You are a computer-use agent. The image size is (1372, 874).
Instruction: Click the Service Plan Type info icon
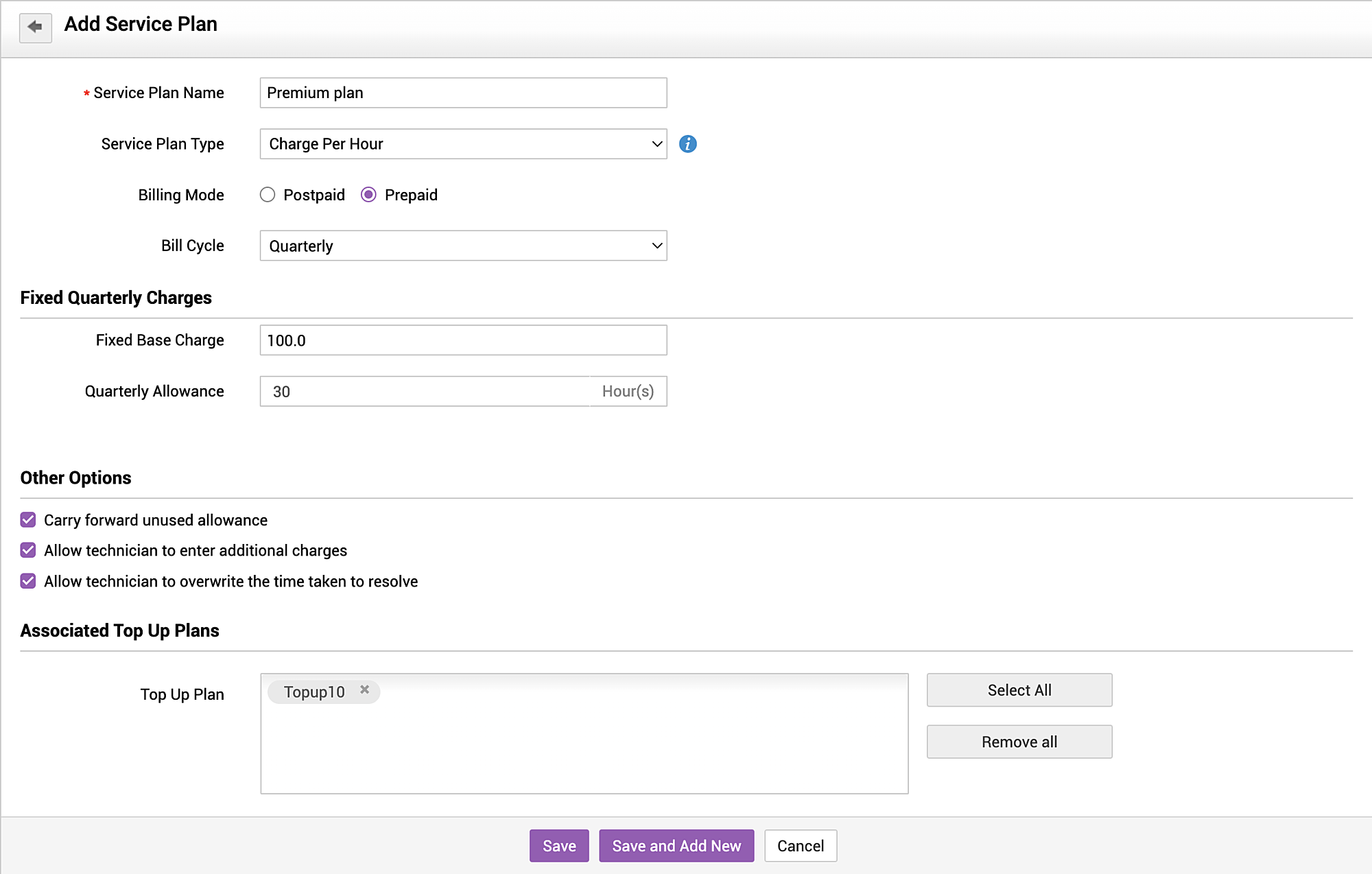(x=687, y=144)
